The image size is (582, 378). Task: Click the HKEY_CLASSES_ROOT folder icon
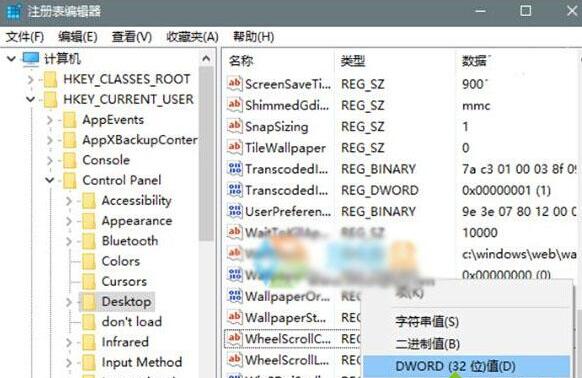(x=50, y=79)
